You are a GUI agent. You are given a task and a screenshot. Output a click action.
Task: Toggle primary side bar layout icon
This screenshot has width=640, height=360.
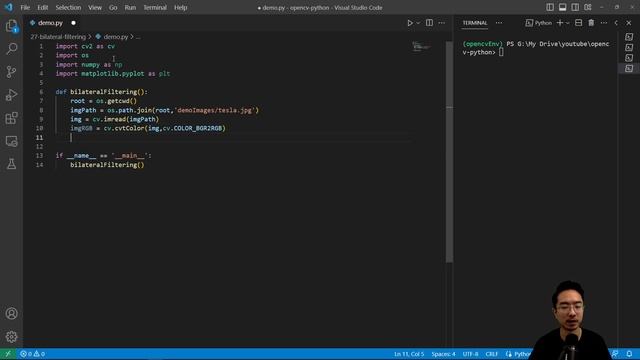coord(550,7)
